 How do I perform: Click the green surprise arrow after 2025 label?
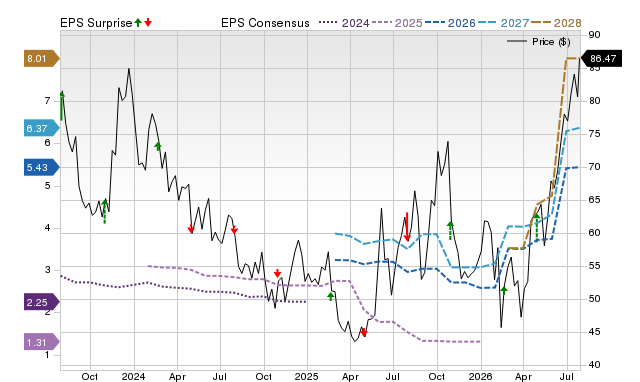[x=331, y=296]
